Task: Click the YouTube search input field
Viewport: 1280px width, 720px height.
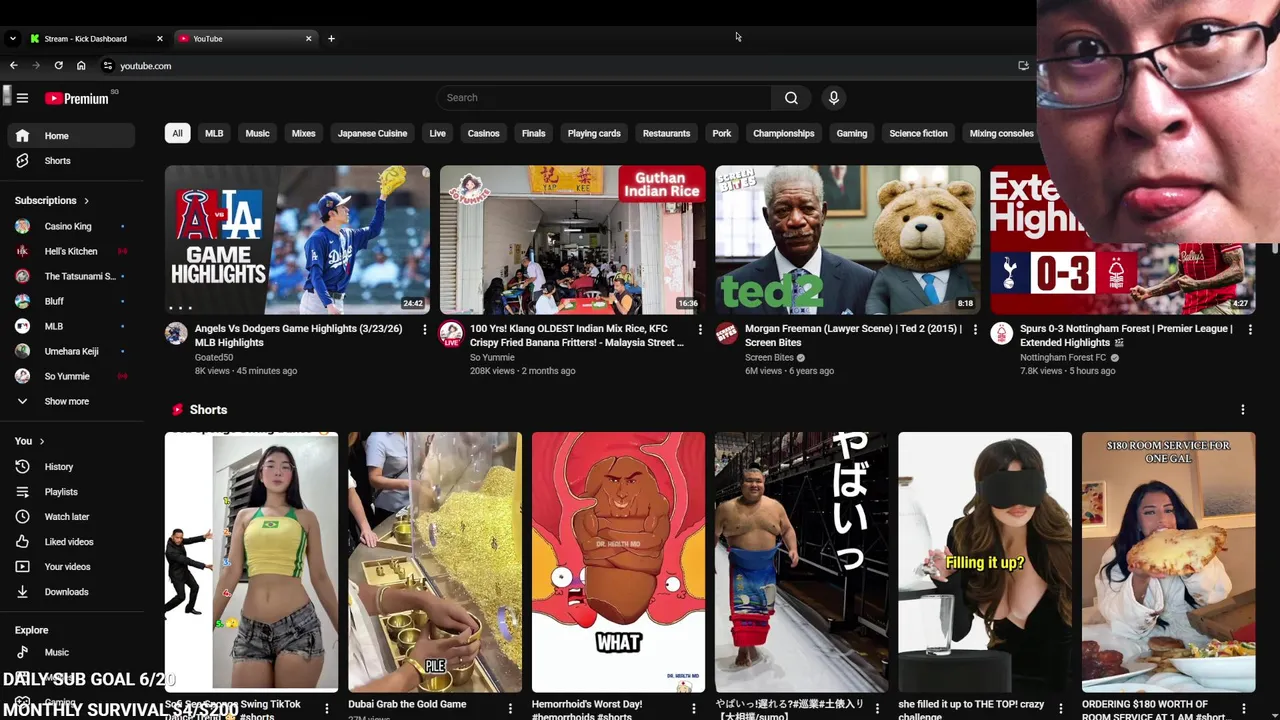Action: tap(604, 98)
